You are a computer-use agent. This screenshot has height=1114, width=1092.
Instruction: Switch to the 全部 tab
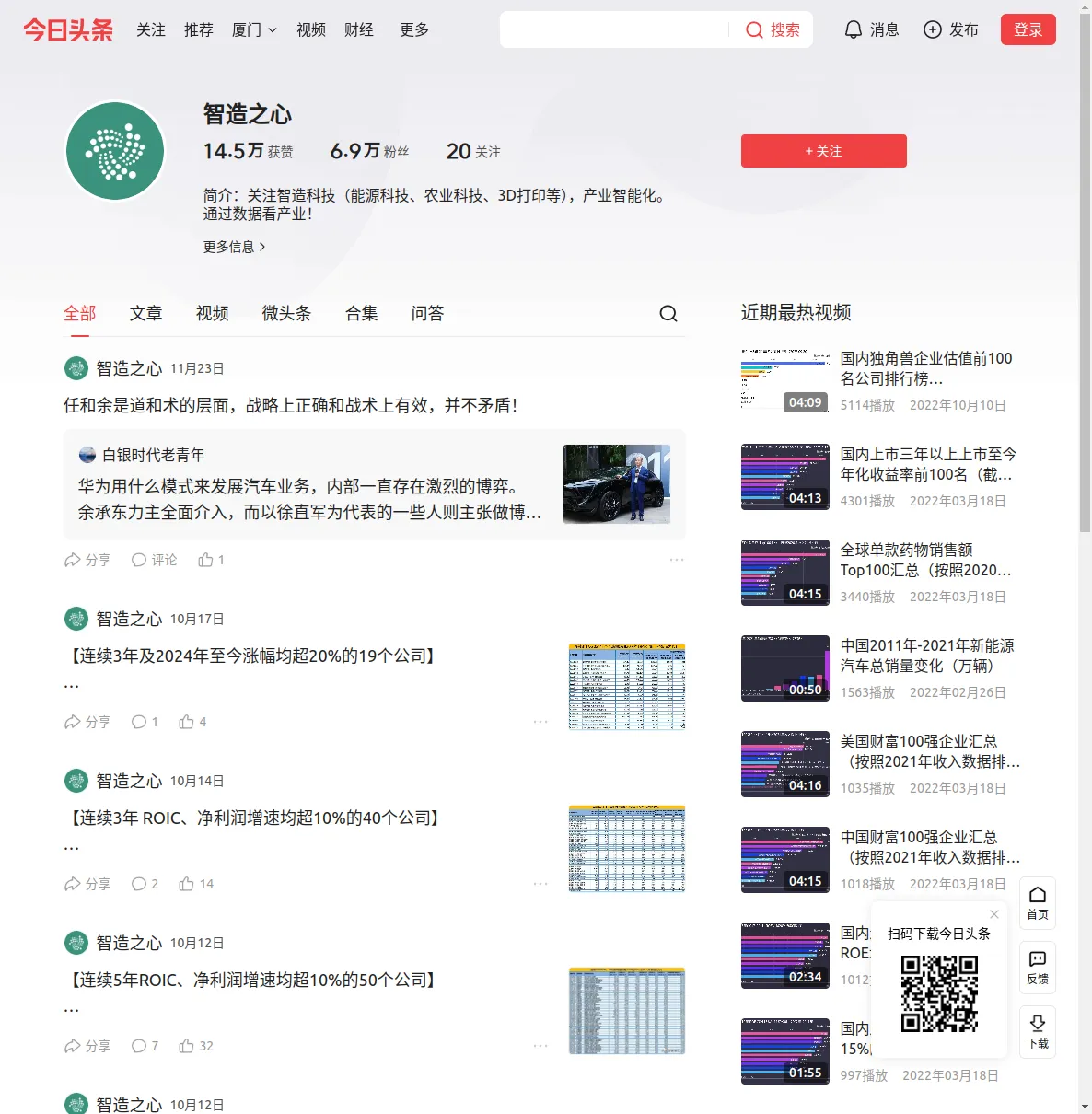point(80,314)
